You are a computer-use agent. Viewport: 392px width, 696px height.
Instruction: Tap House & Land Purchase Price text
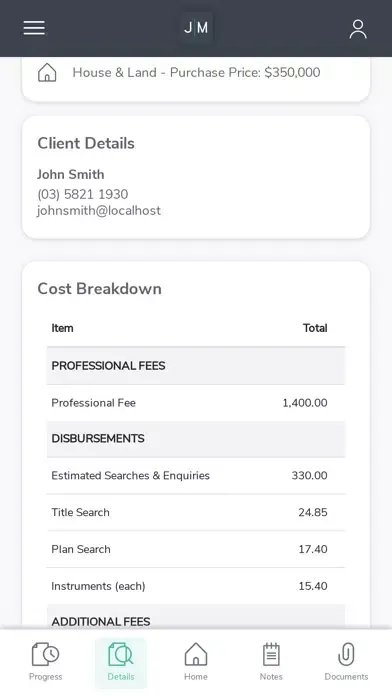click(x=196, y=73)
